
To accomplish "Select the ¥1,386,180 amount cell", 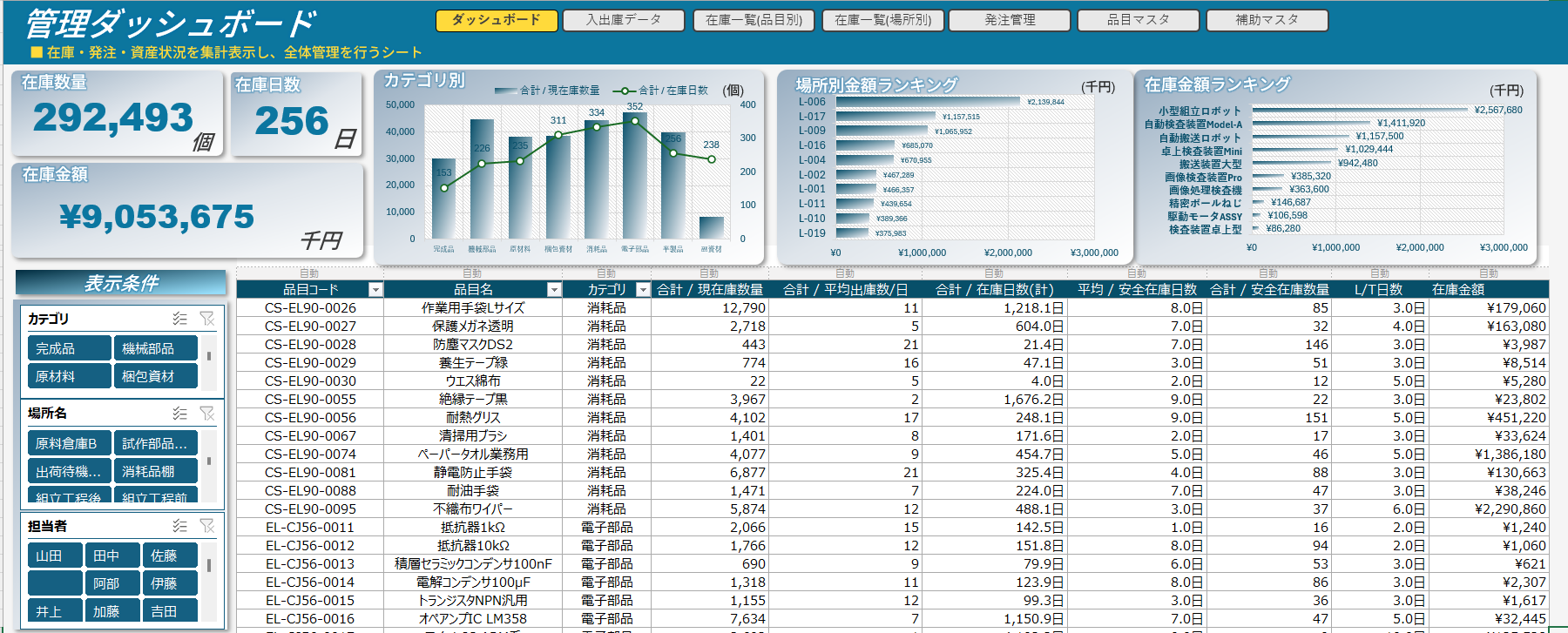I will (1489, 455).
